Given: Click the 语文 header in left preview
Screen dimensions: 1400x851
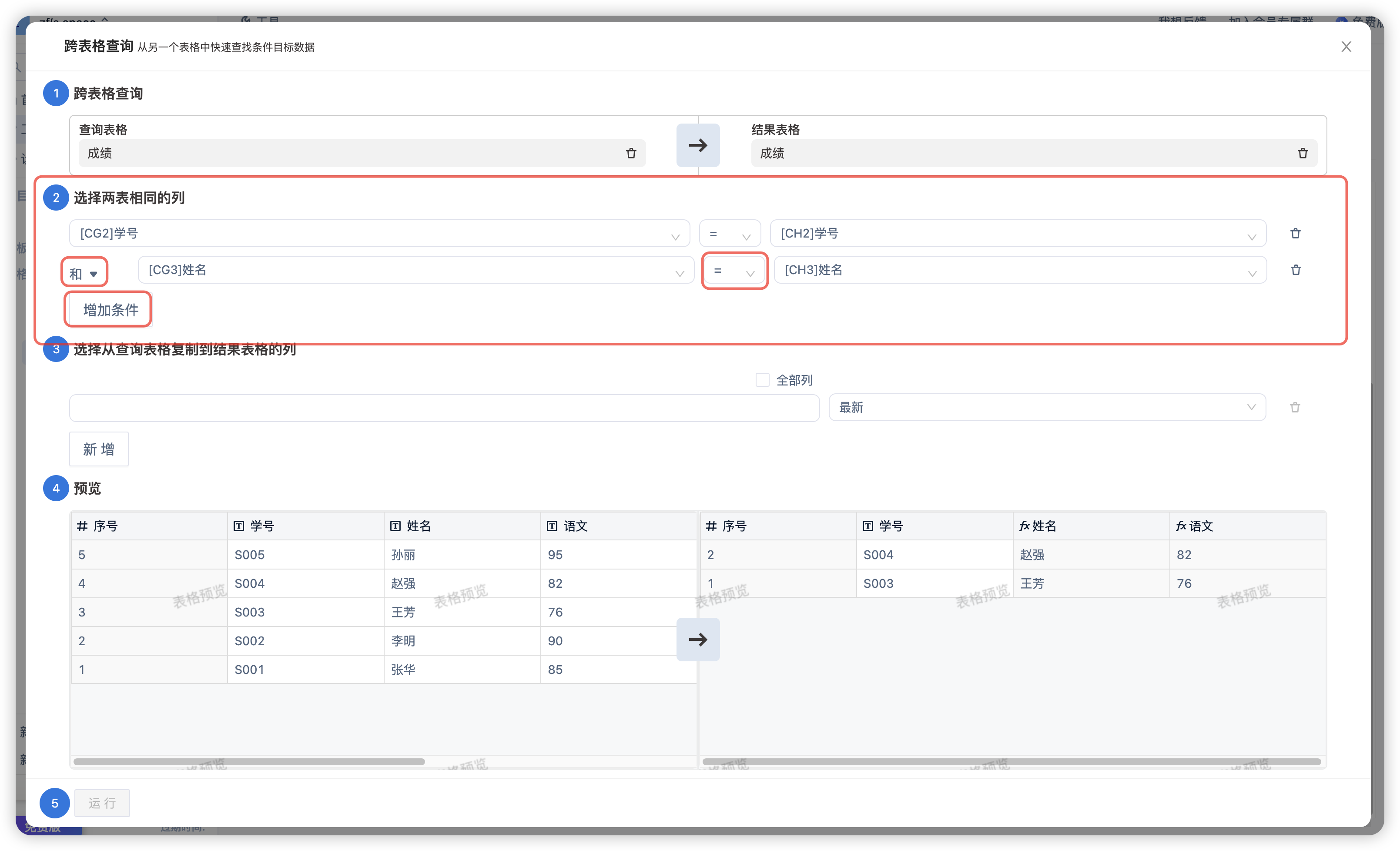Looking at the screenshot, I should pyautogui.click(x=619, y=526).
